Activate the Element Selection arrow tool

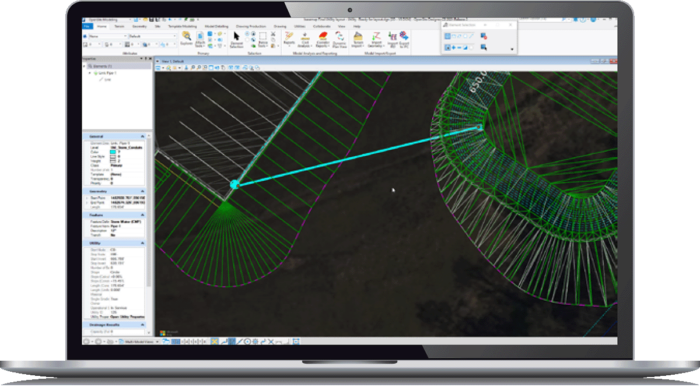[236, 40]
